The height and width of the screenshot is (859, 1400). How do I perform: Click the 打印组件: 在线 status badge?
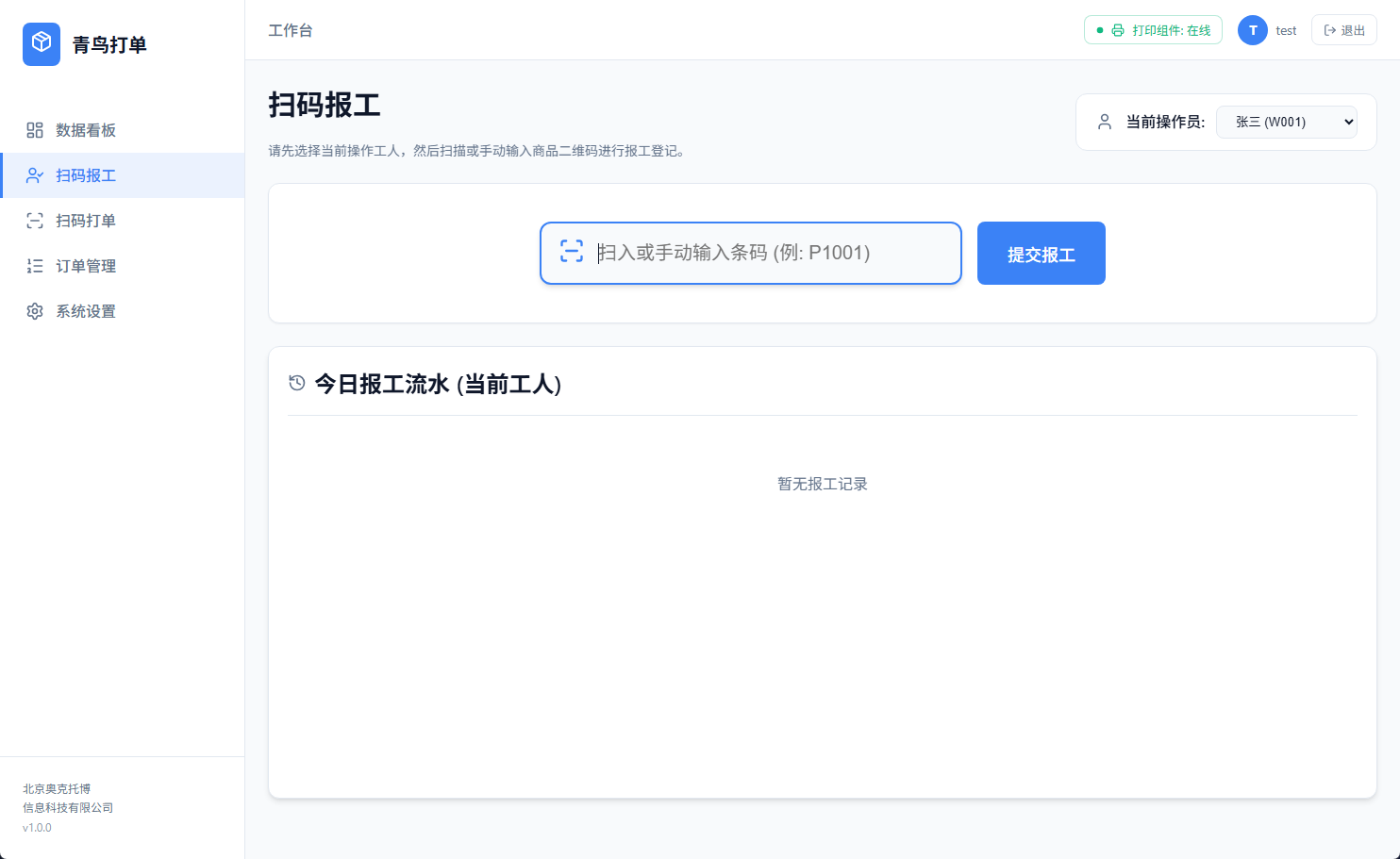pyautogui.click(x=1153, y=30)
